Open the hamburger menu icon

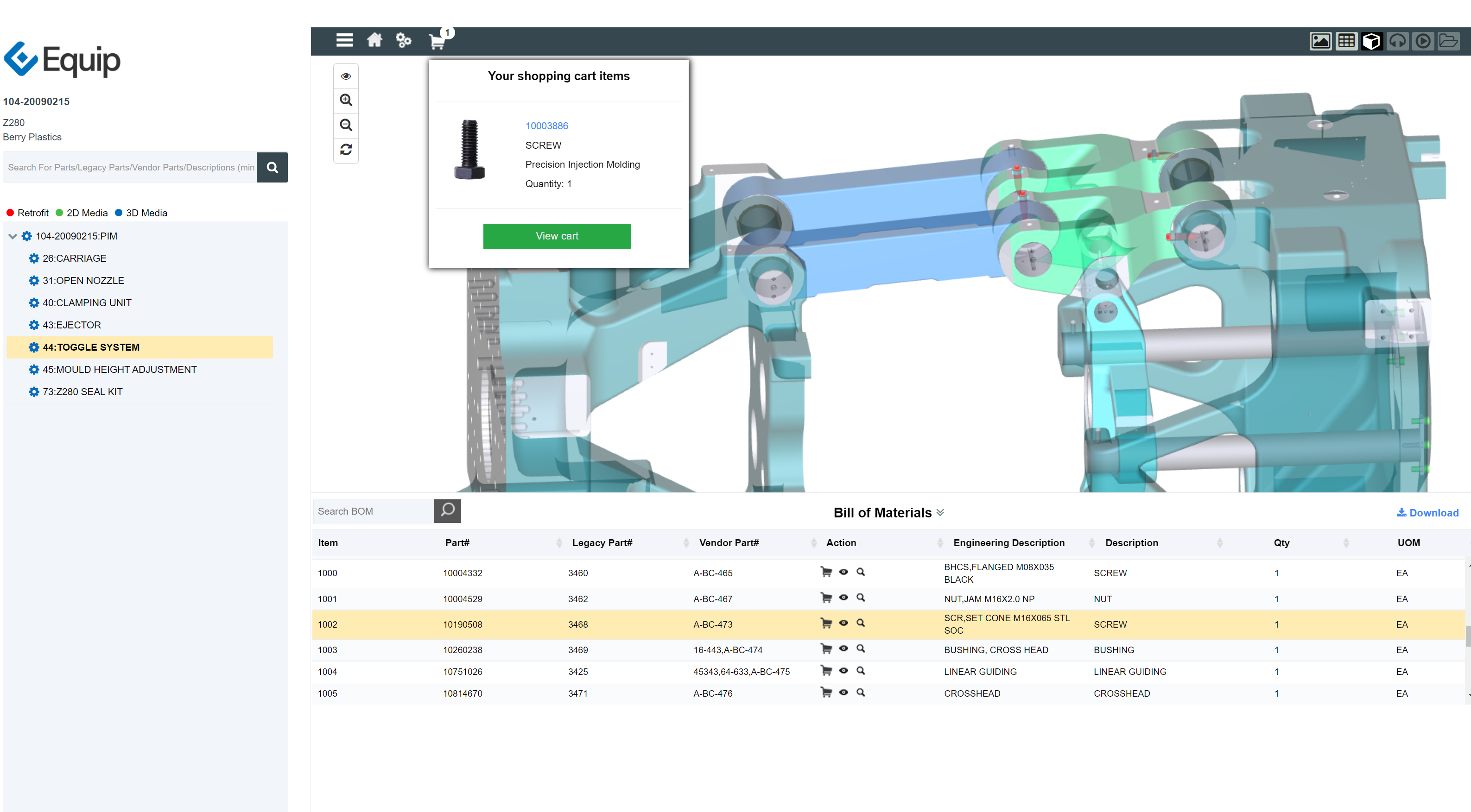click(x=344, y=40)
